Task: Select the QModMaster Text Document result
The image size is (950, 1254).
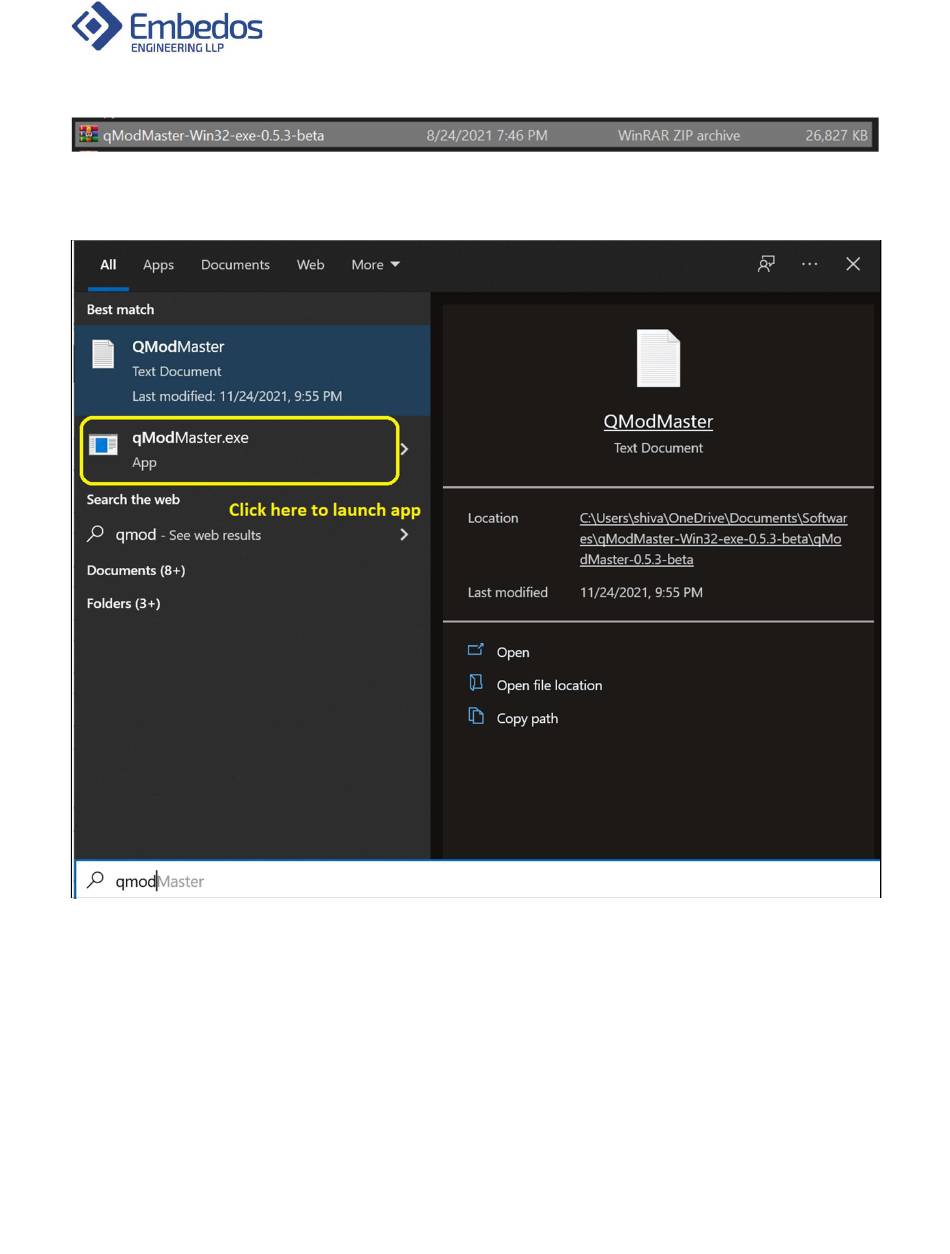Action: (252, 370)
